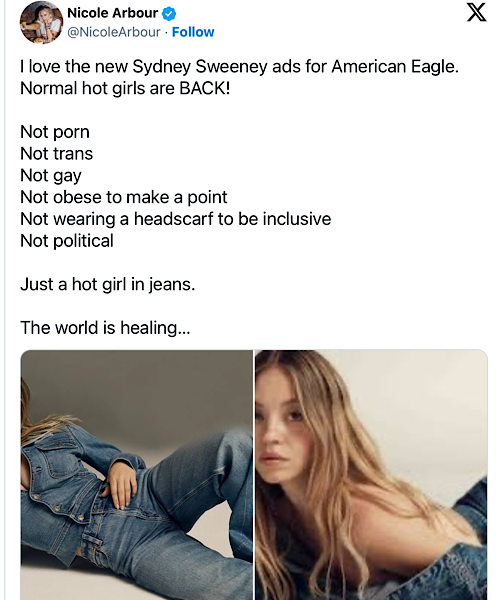Click the 'Not trans' line

click(x=56, y=154)
